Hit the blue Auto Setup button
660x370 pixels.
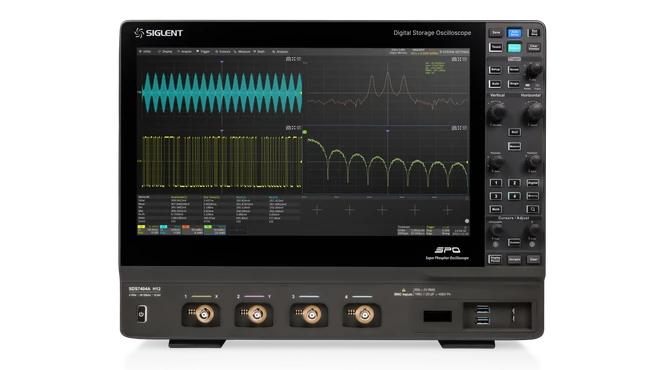click(514, 33)
